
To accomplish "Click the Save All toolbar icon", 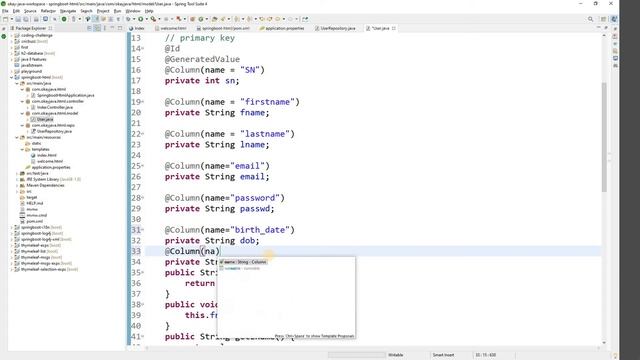I will point(25,19).
